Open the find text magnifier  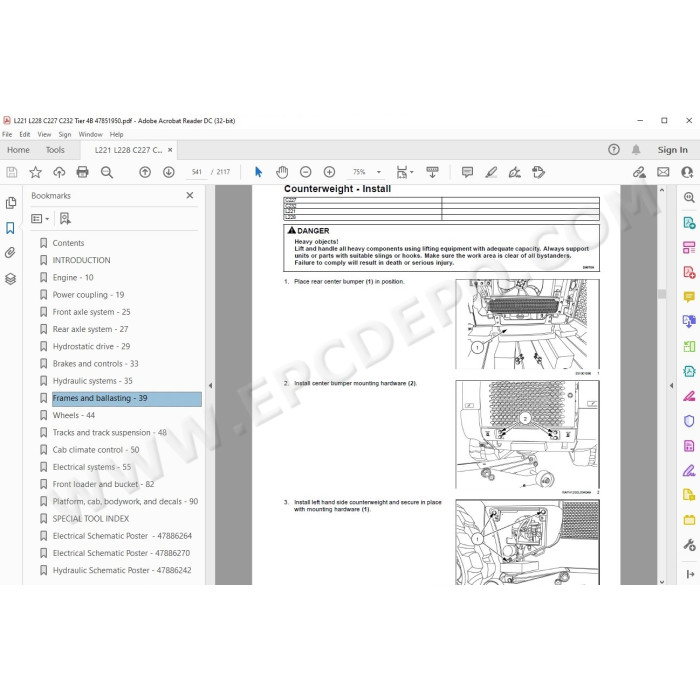tap(107, 172)
